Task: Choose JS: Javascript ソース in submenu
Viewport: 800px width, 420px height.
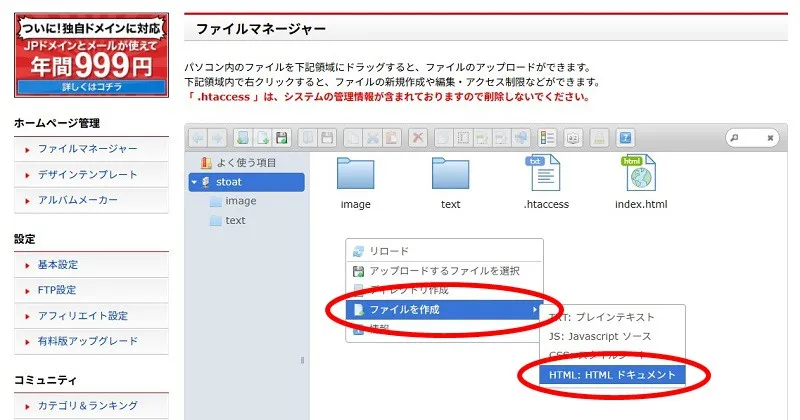Action: pos(612,336)
